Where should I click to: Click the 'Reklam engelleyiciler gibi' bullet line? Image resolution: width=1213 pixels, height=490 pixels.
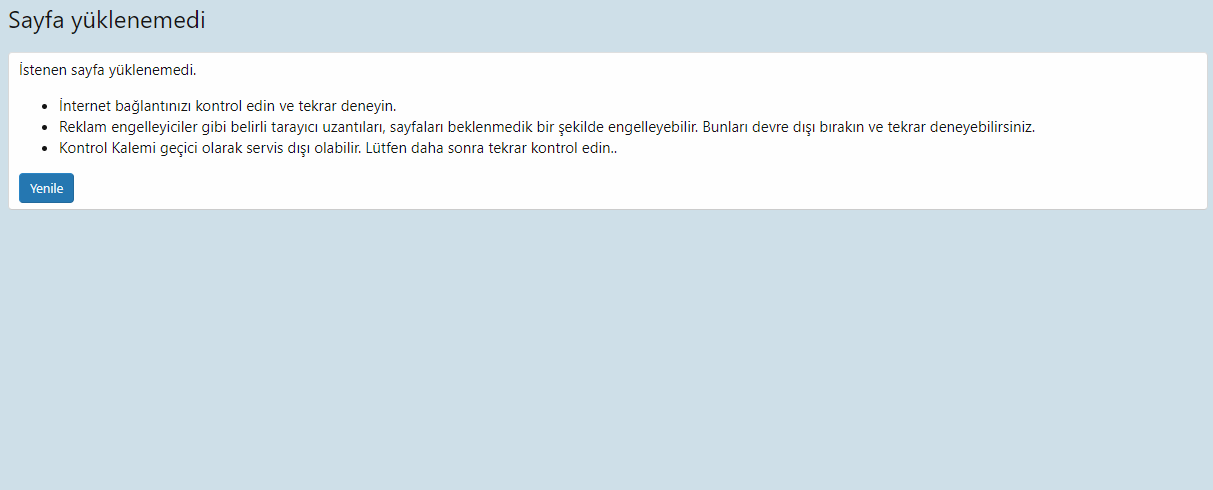coord(547,127)
